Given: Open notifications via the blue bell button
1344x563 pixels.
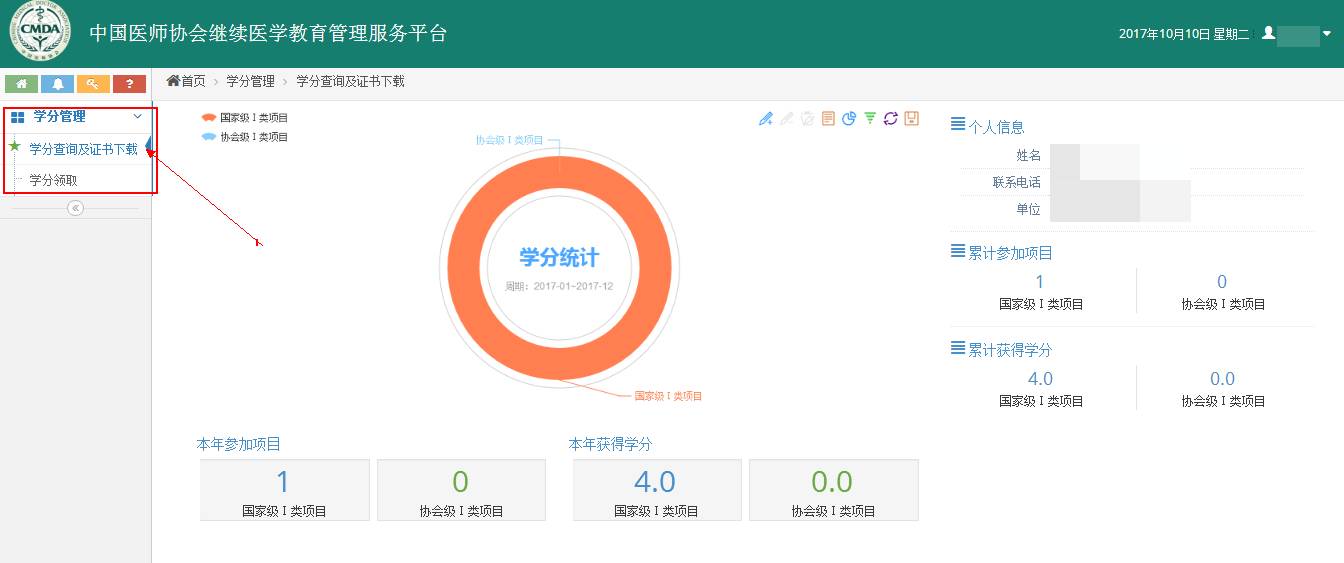Looking at the screenshot, I should pyautogui.click(x=57, y=84).
